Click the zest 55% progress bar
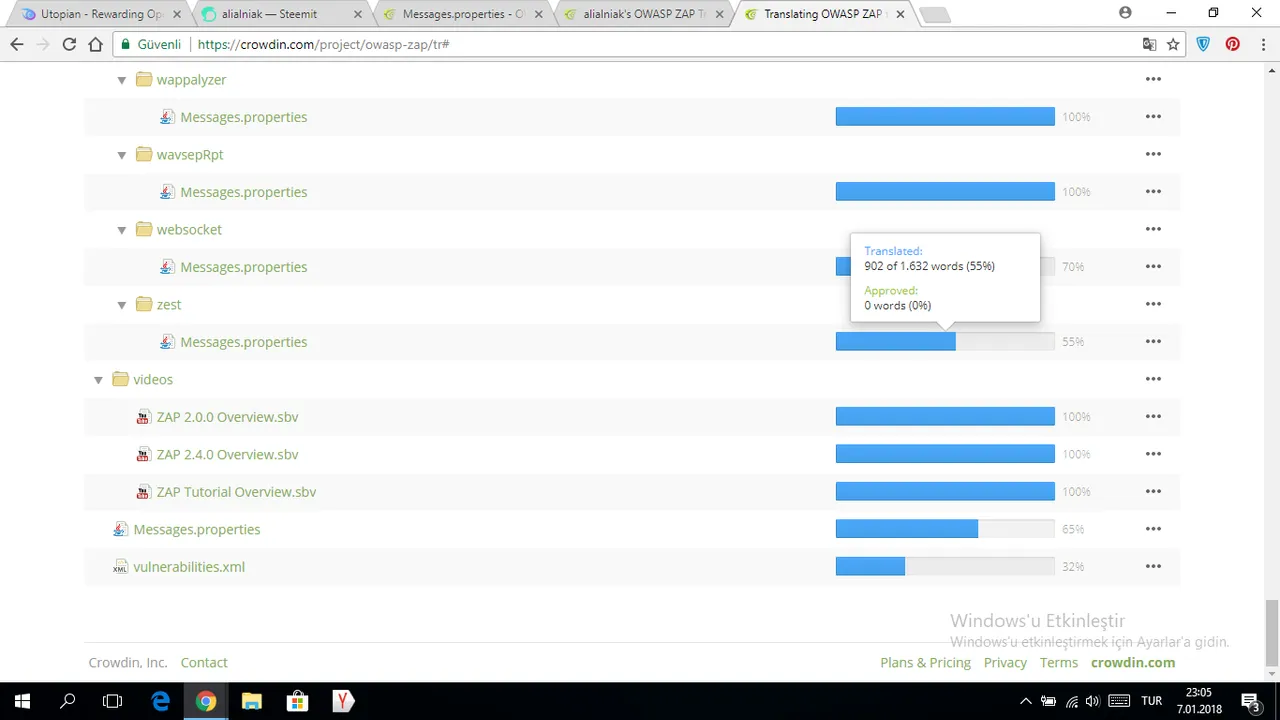The height and width of the screenshot is (720, 1280). point(945,342)
